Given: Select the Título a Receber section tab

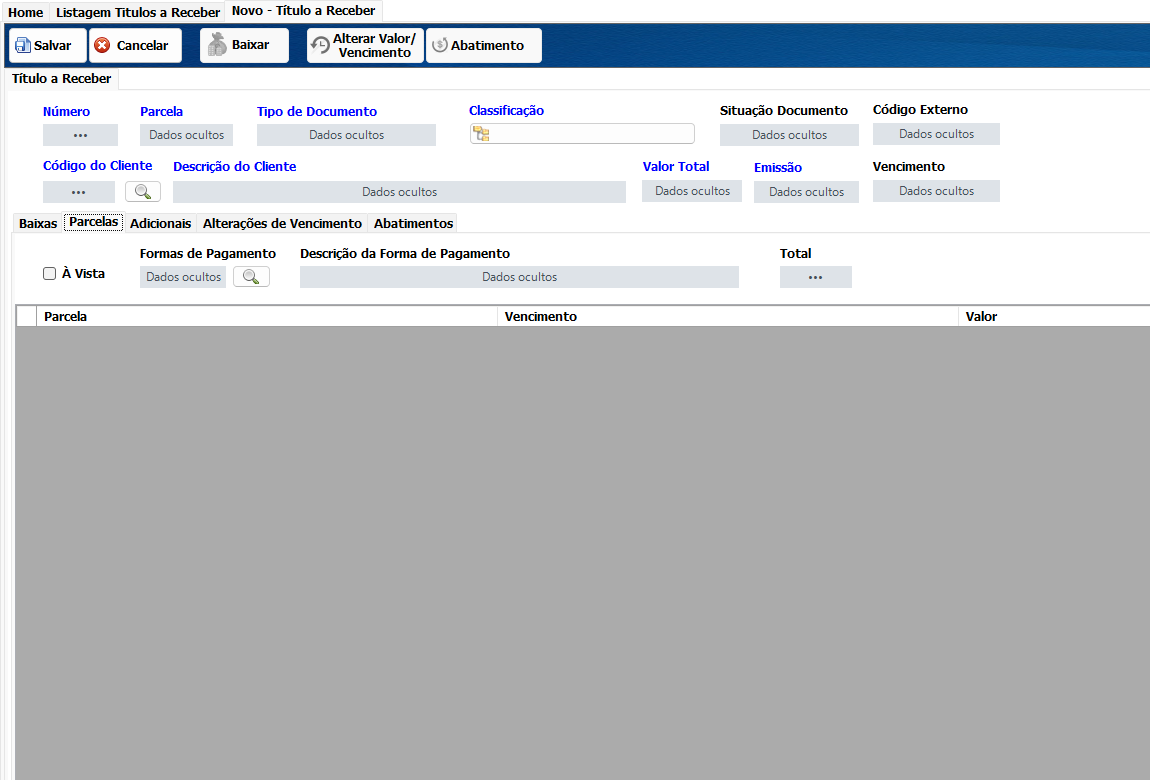Looking at the screenshot, I should (x=62, y=78).
